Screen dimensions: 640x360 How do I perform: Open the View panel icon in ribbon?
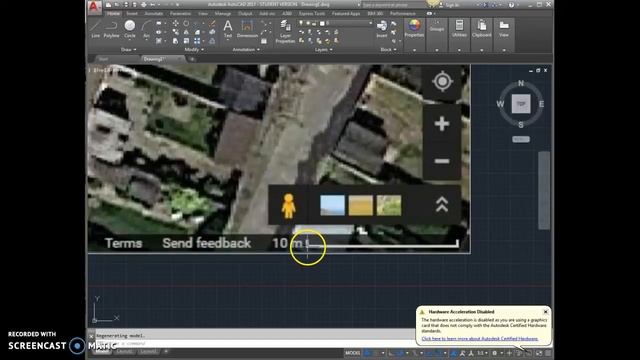click(x=504, y=28)
